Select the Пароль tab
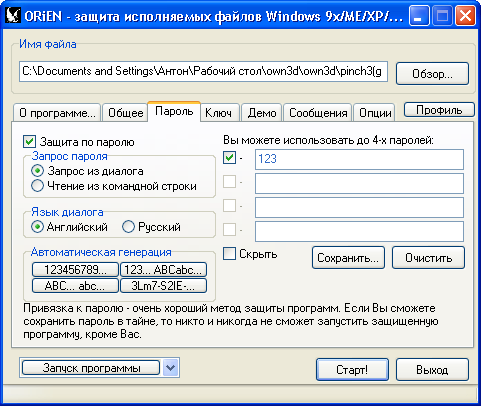481x406 pixels. [174, 111]
